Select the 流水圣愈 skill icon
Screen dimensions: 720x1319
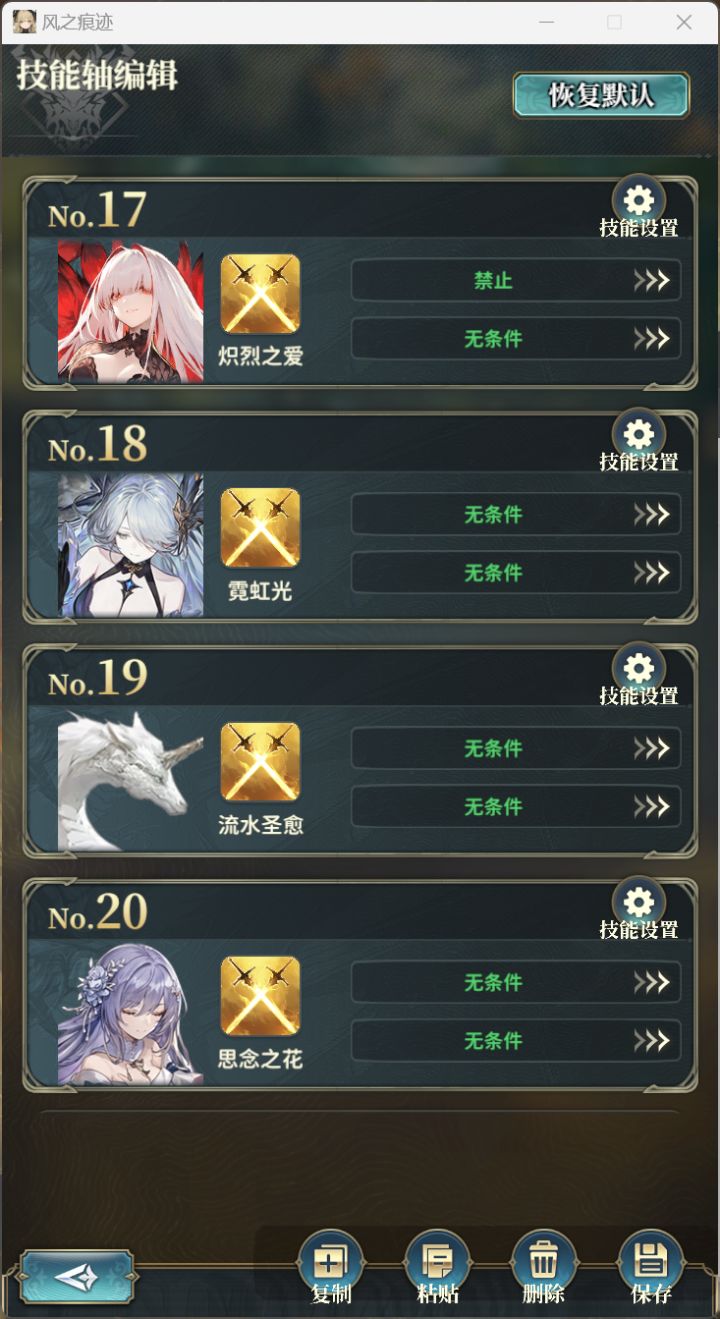point(260,762)
